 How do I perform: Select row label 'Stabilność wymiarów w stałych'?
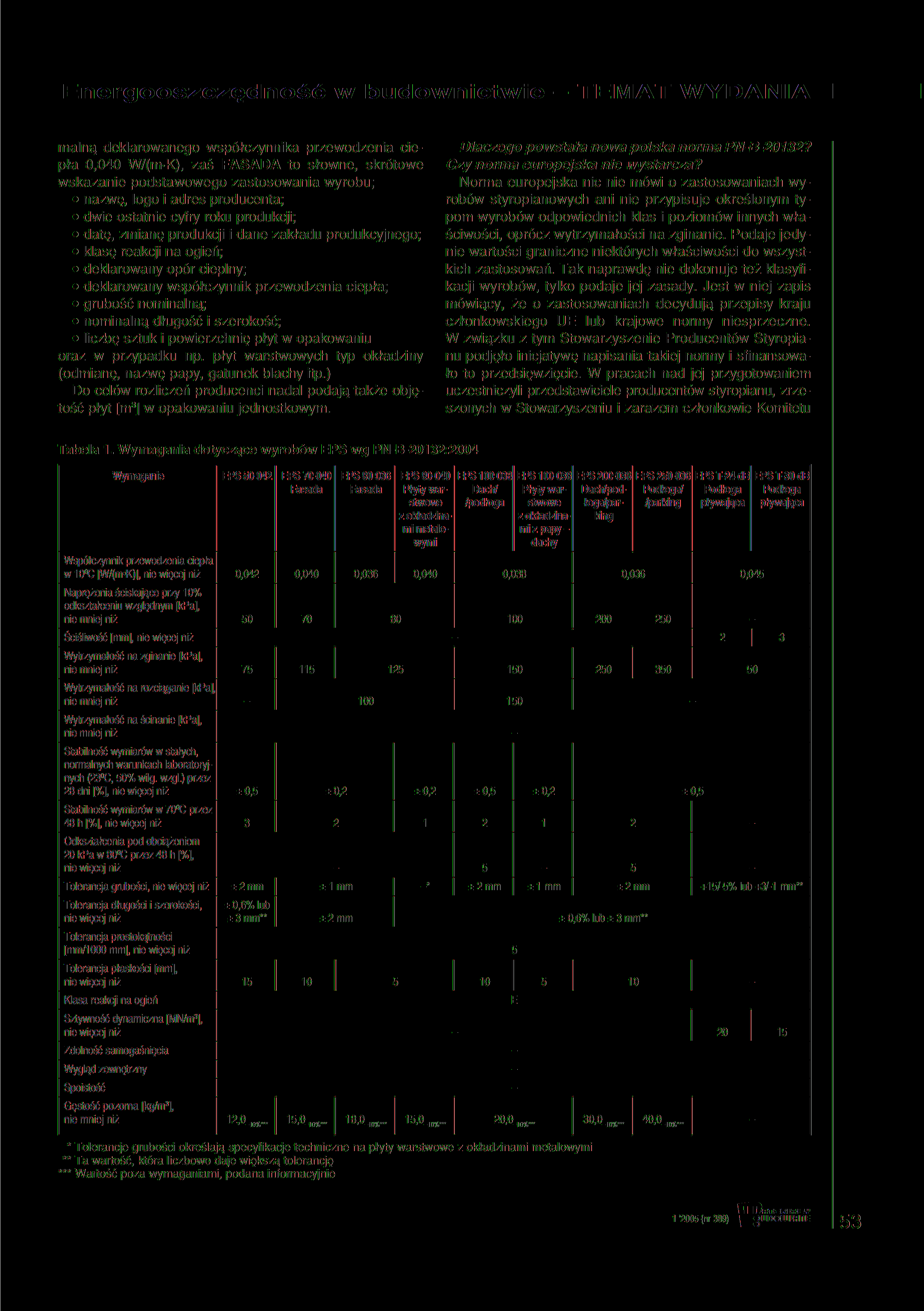[x=131, y=752]
